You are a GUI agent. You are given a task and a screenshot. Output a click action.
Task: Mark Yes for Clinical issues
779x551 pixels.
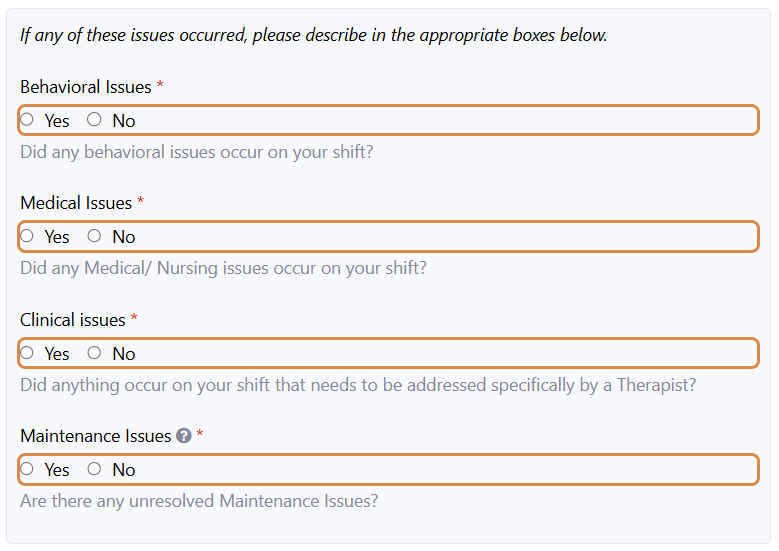[27, 353]
